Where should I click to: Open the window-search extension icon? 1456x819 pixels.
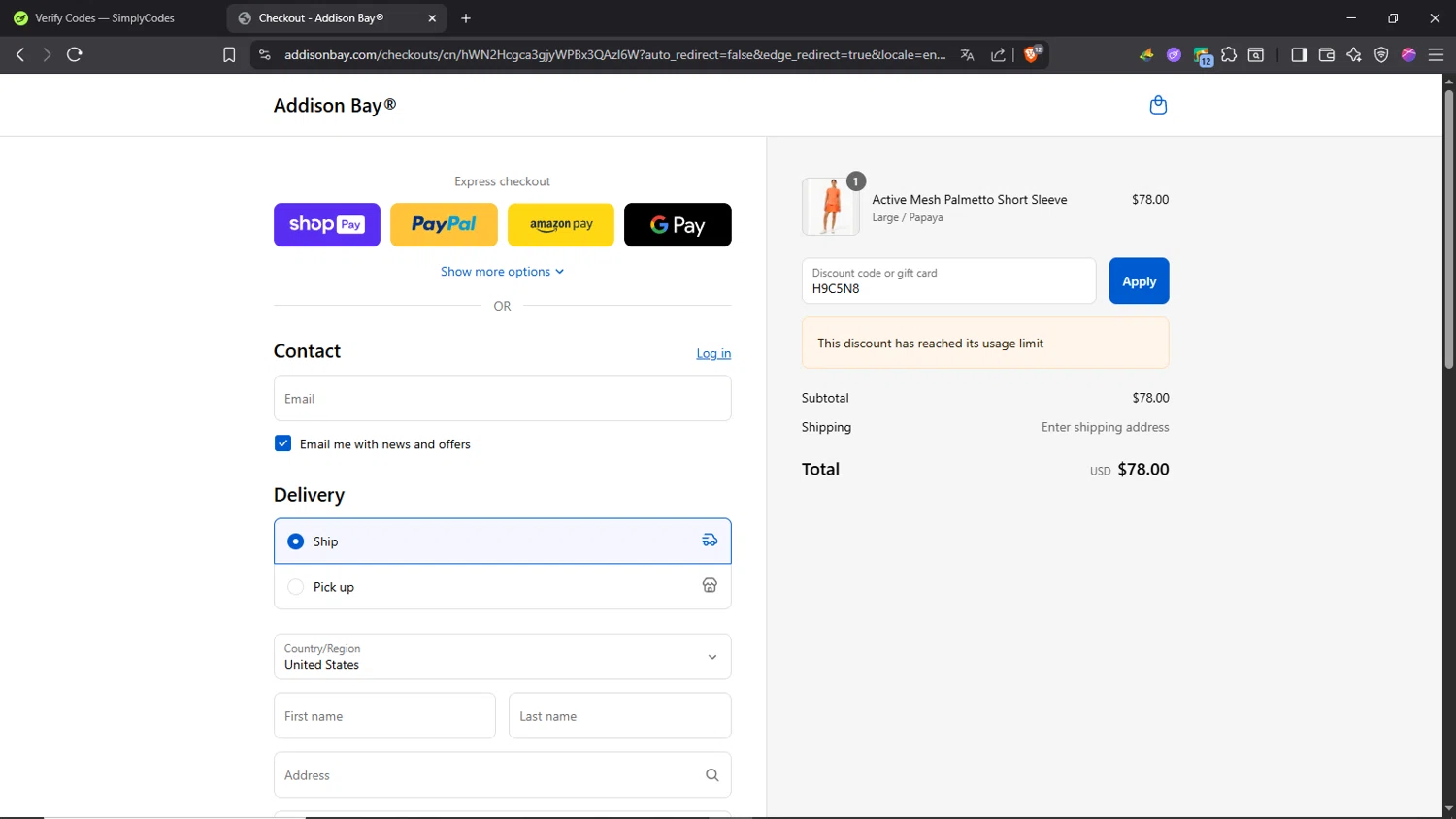click(1256, 55)
